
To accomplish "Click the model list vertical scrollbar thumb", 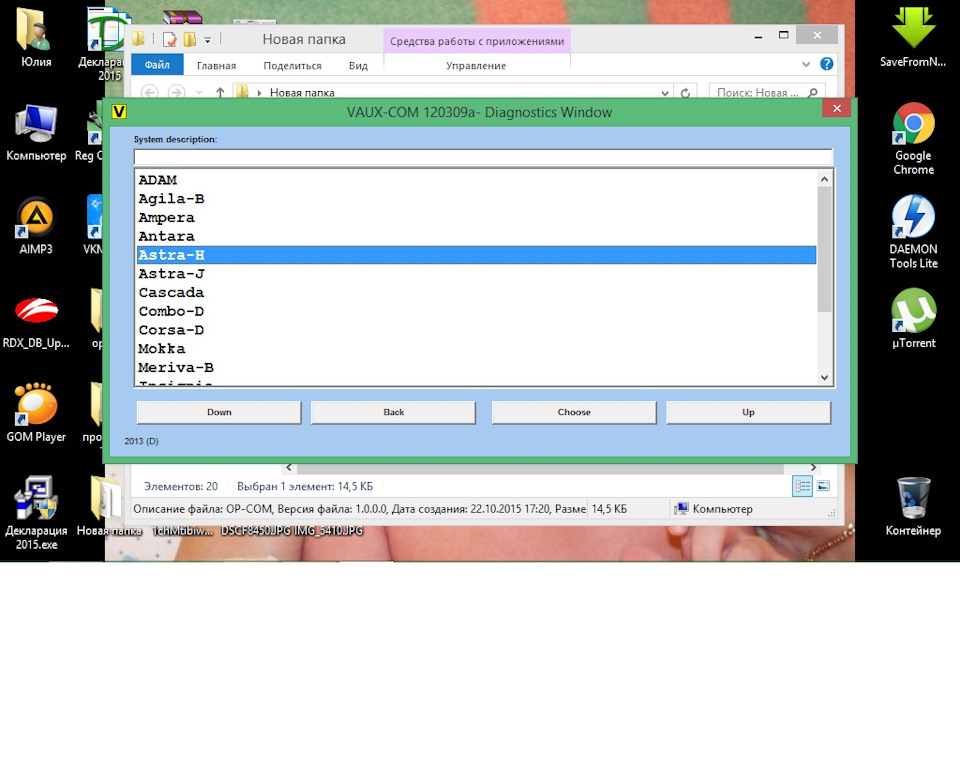I will point(824,249).
